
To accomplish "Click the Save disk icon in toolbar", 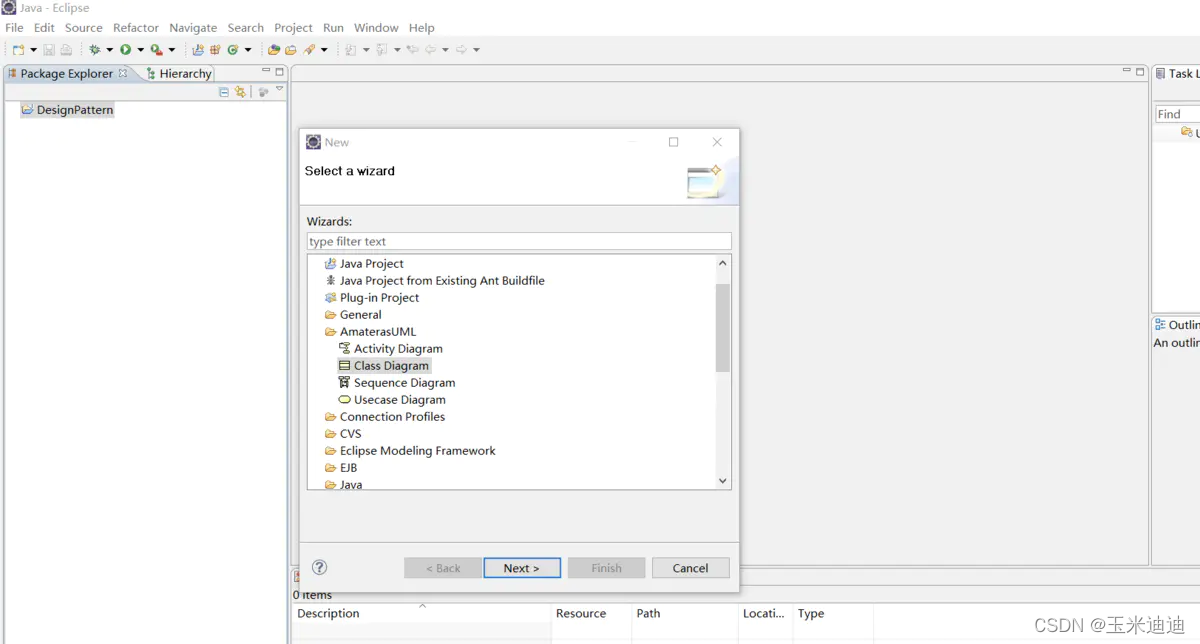I will pos(48,49).
